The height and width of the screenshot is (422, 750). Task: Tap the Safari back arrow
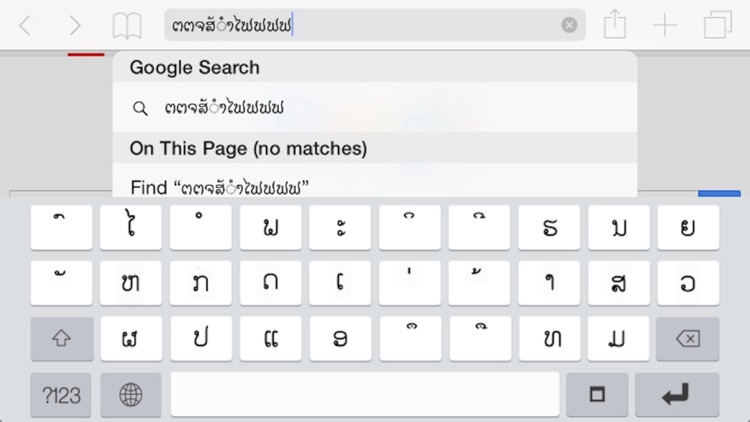point(25,25)
